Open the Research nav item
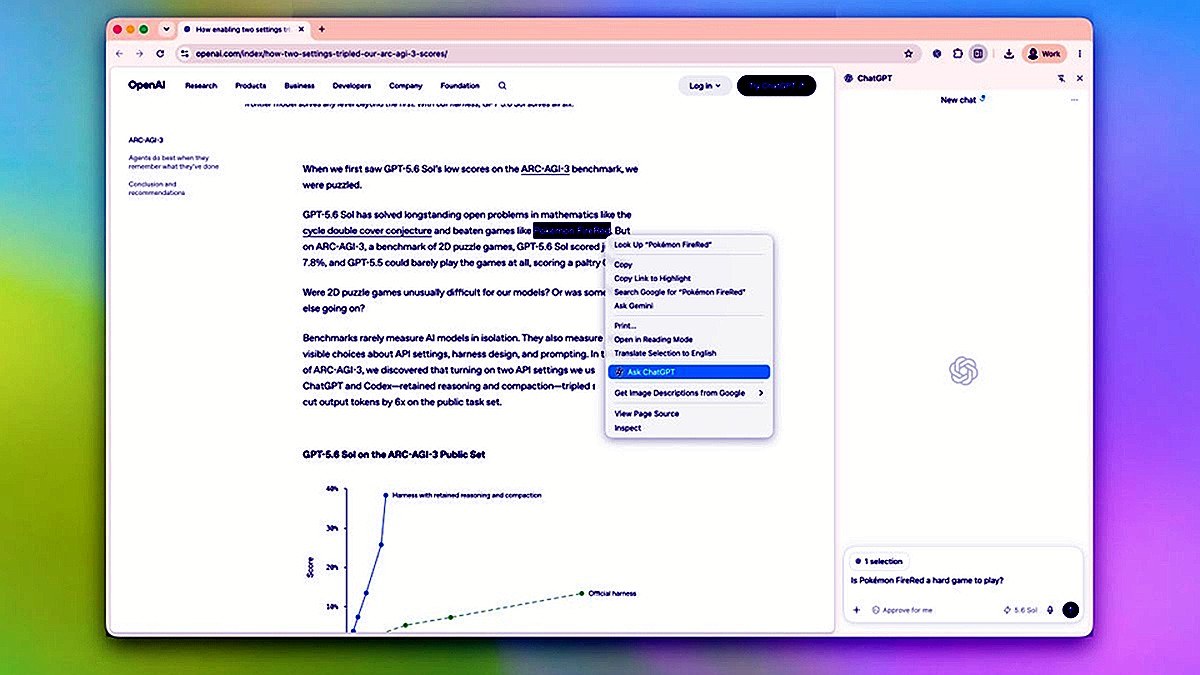 [201, 86]
